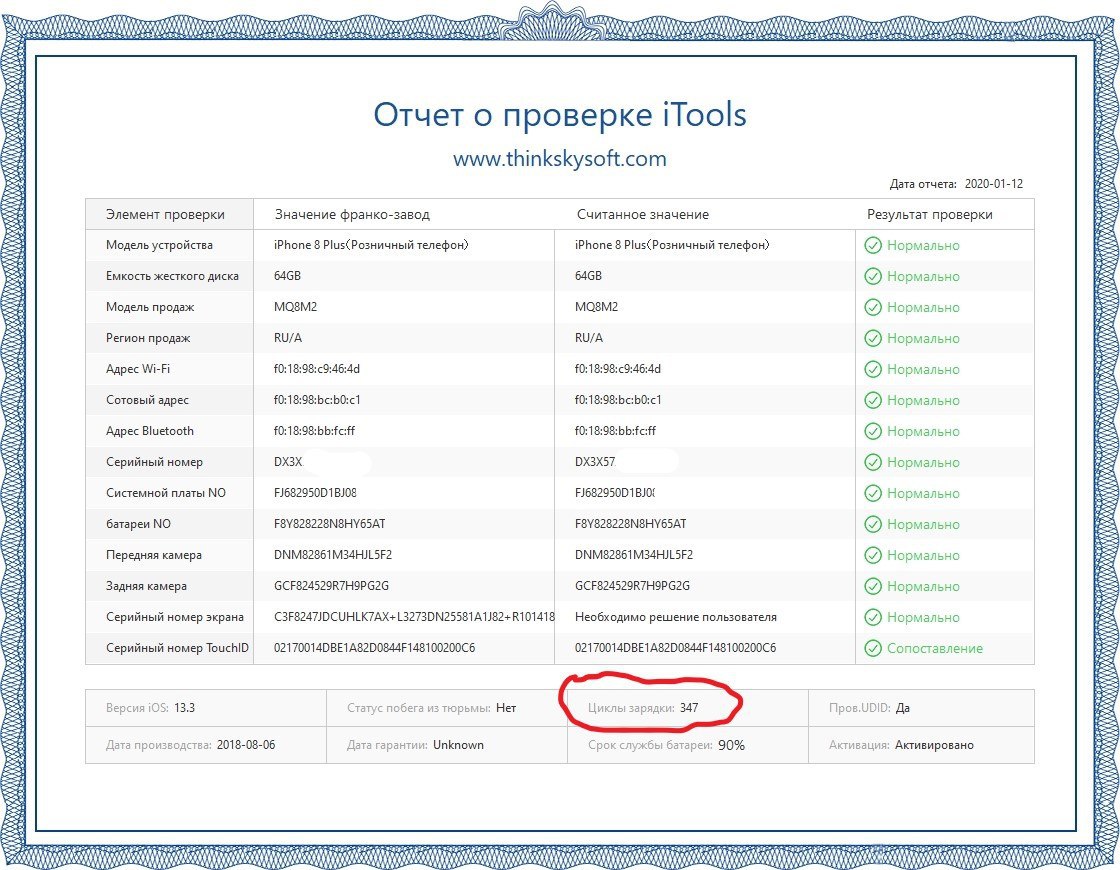Select the check icon in Задняя камера row
This screenshot has width=1120, height=870.
(x=873, y=586)
